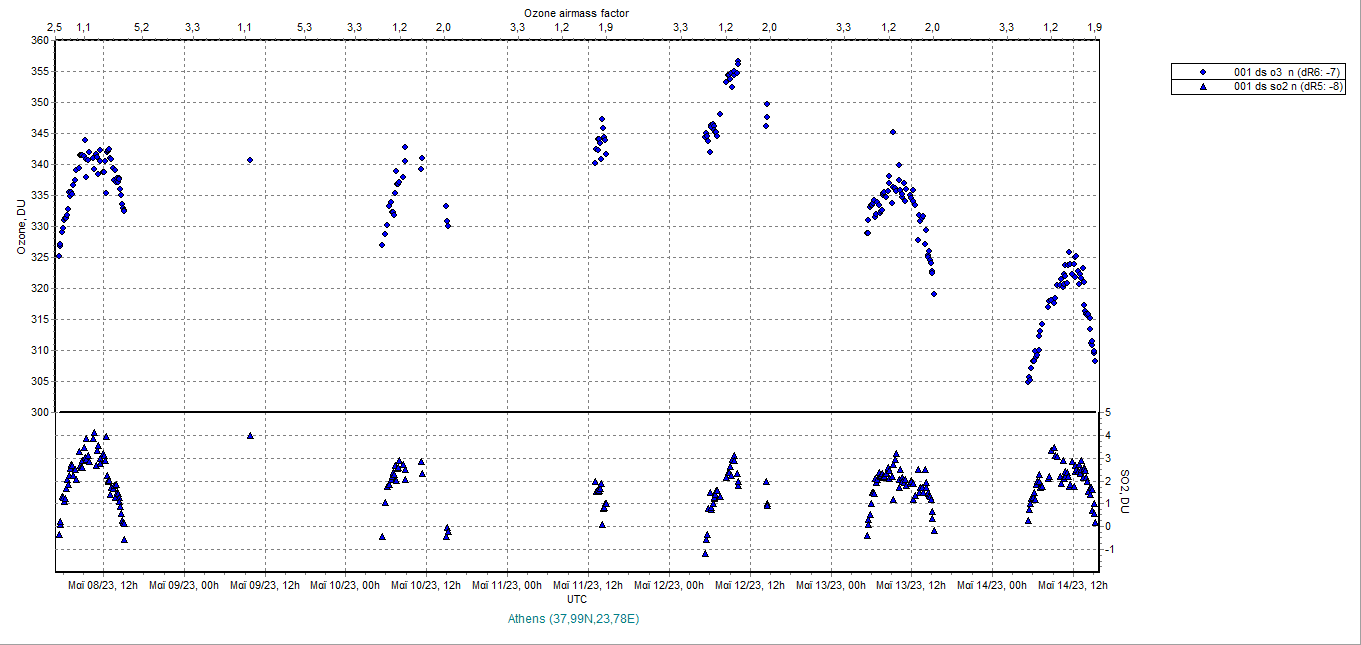Viewport: 1361px width, 645px height.
Task: Open the Athens (37,99N,23,78E) station label
Action: pos(573,619)
